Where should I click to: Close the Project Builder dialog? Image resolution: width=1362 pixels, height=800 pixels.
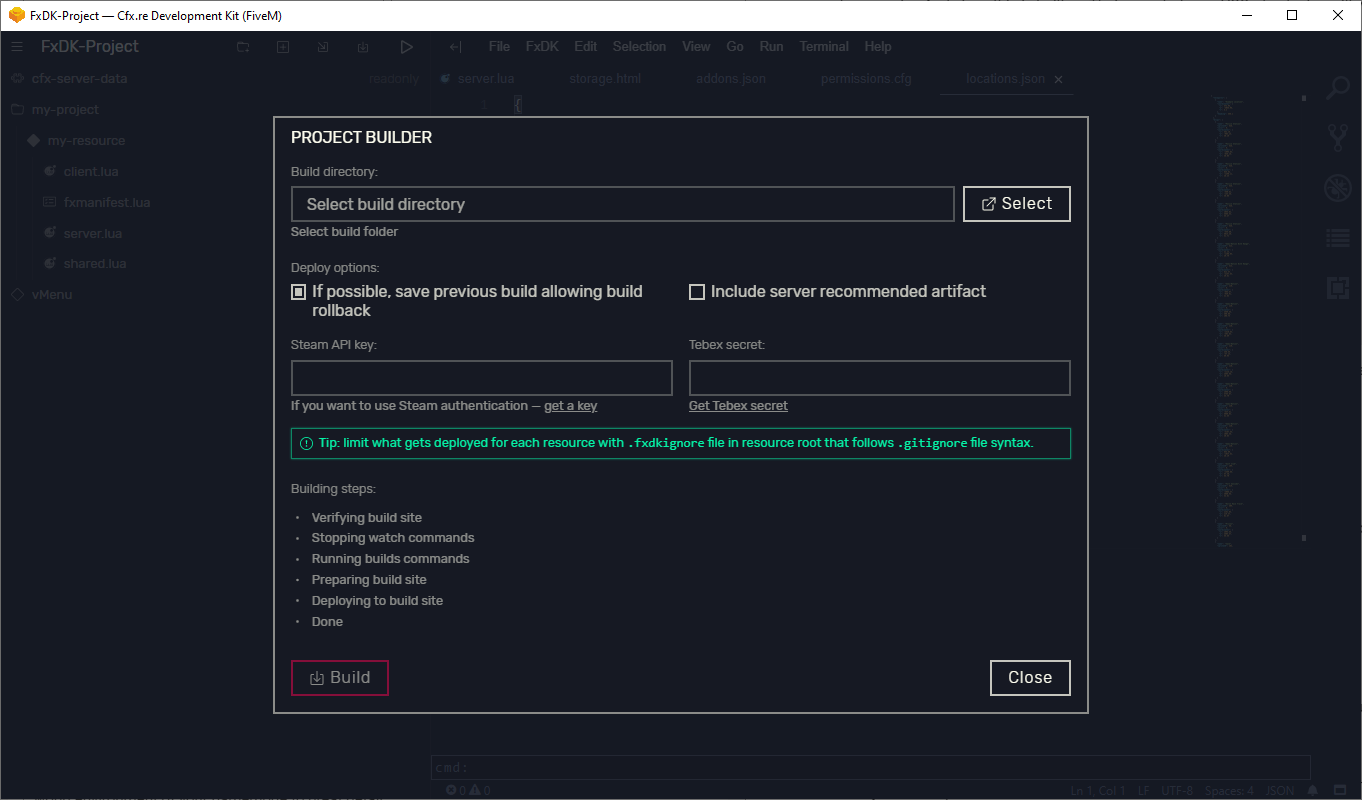(1029, 678)
